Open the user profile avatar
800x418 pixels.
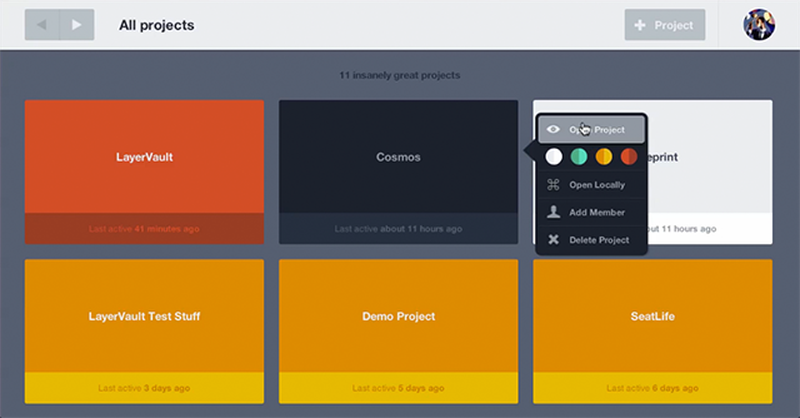click(x=759, y=24)
